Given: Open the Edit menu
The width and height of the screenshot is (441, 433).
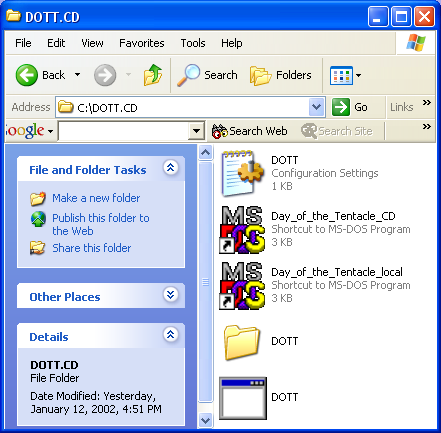Looking at the screenshot, I should 56,43.
